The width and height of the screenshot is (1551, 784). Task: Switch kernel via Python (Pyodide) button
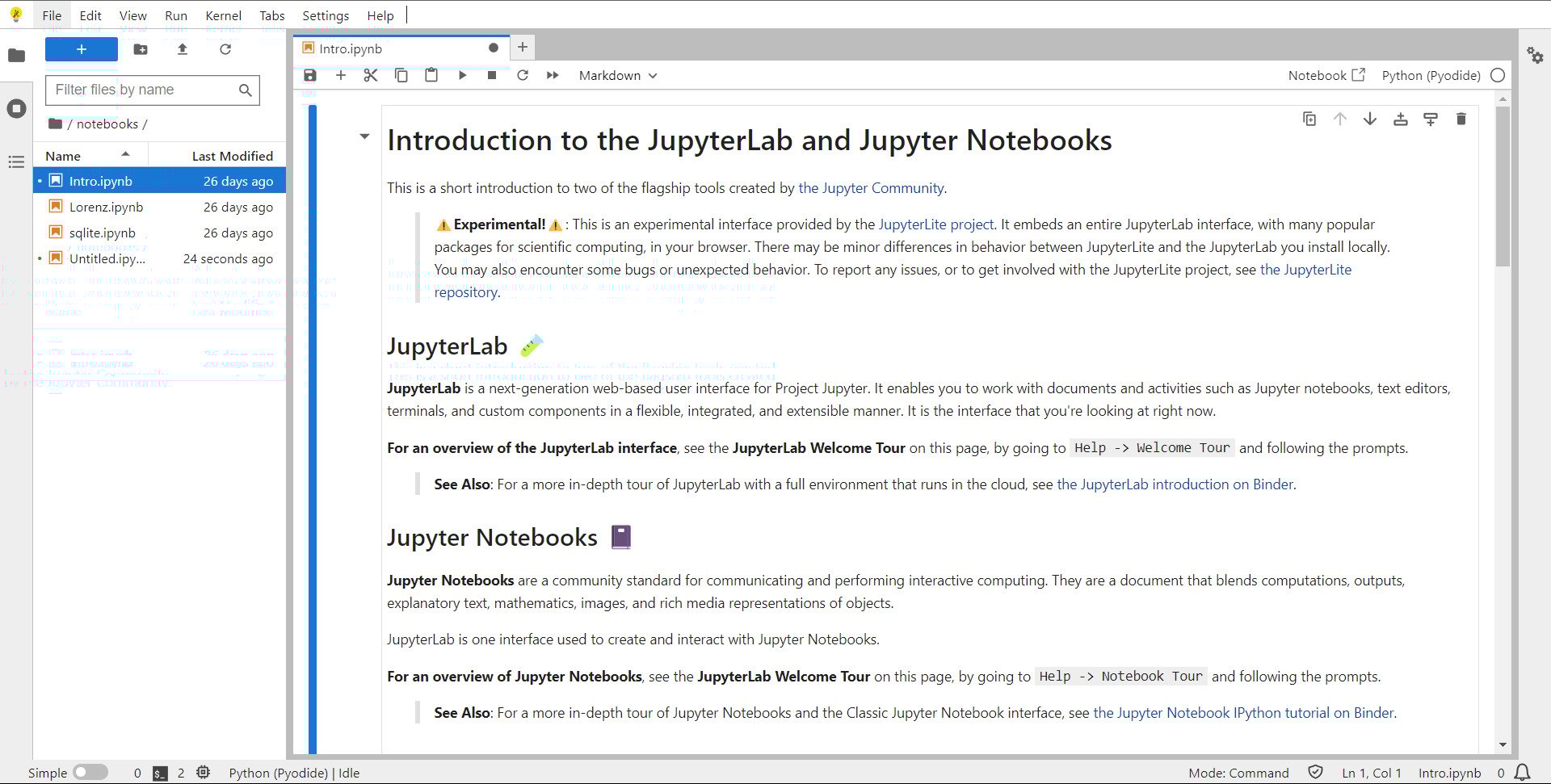[1431, 75]
